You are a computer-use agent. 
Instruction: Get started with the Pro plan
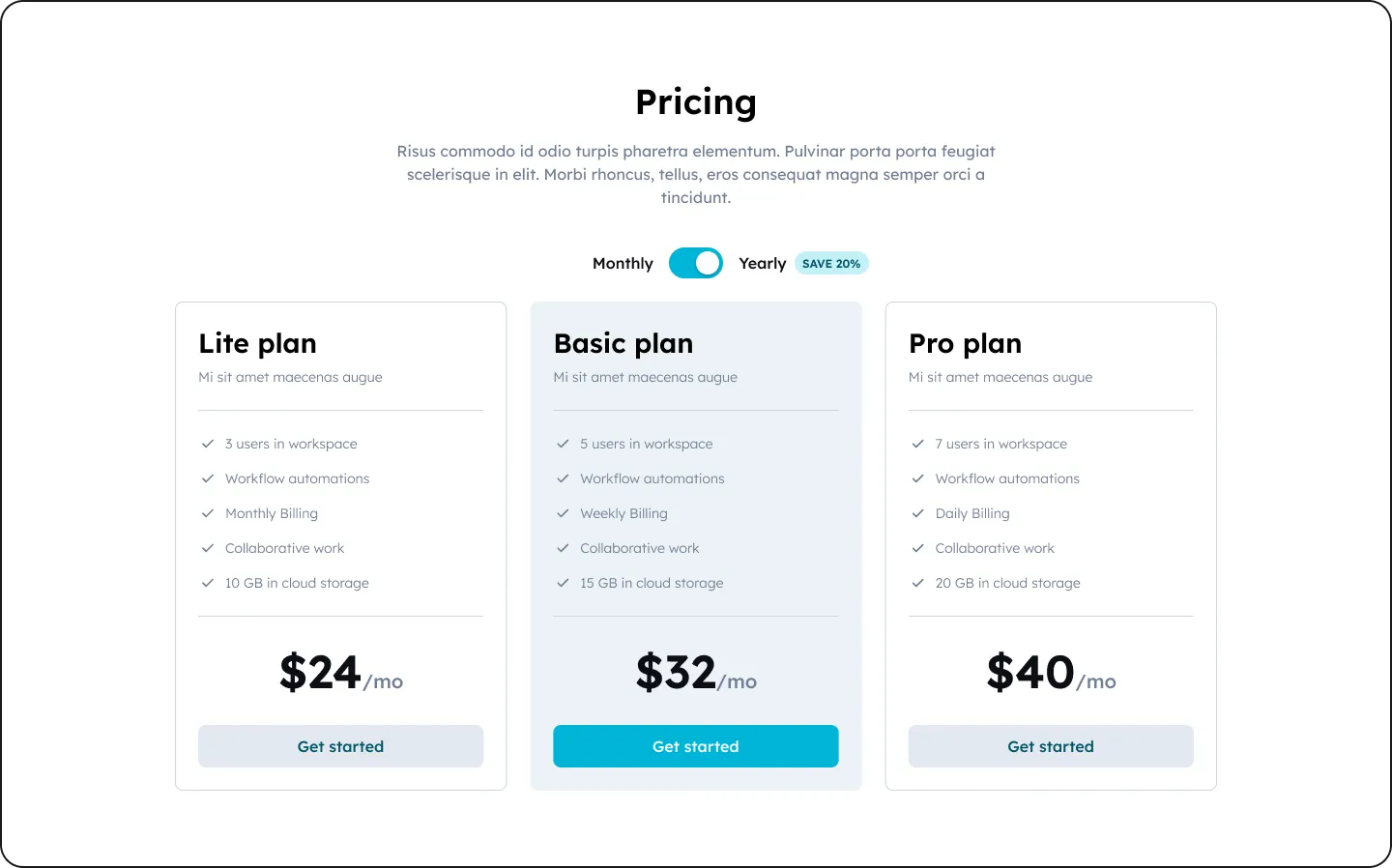[1051, 746]
